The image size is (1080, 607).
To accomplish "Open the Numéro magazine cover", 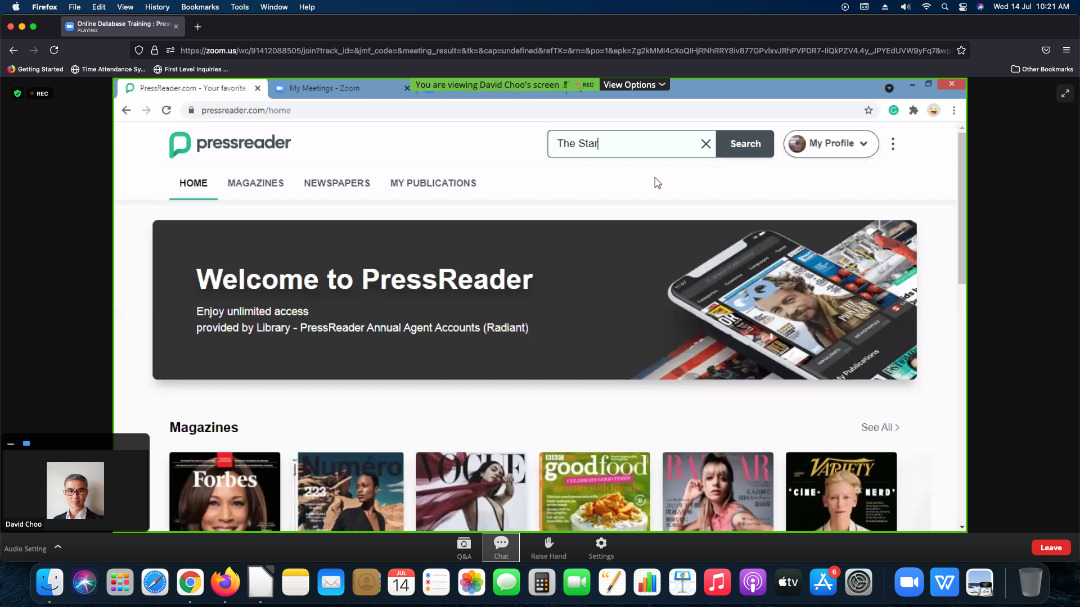I will [x=351, y=491].
